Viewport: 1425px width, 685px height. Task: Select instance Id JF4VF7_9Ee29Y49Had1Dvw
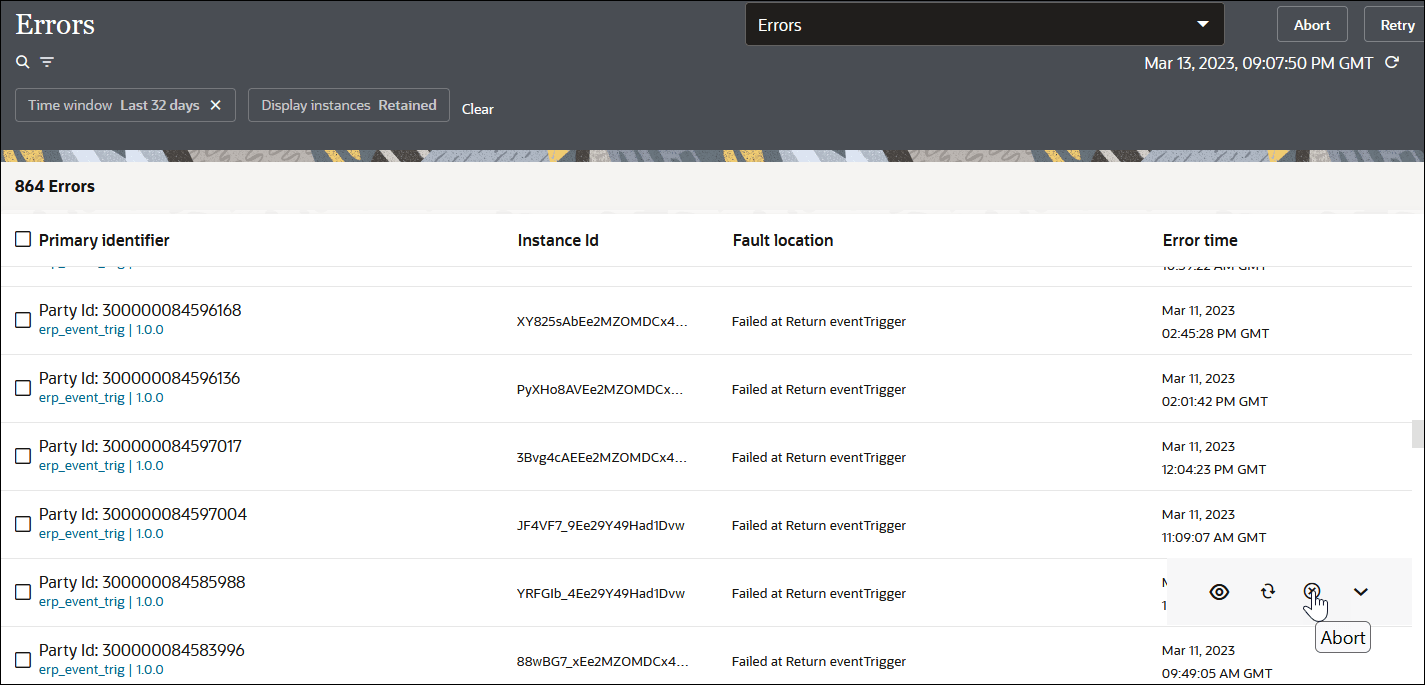tap(600, 525)
